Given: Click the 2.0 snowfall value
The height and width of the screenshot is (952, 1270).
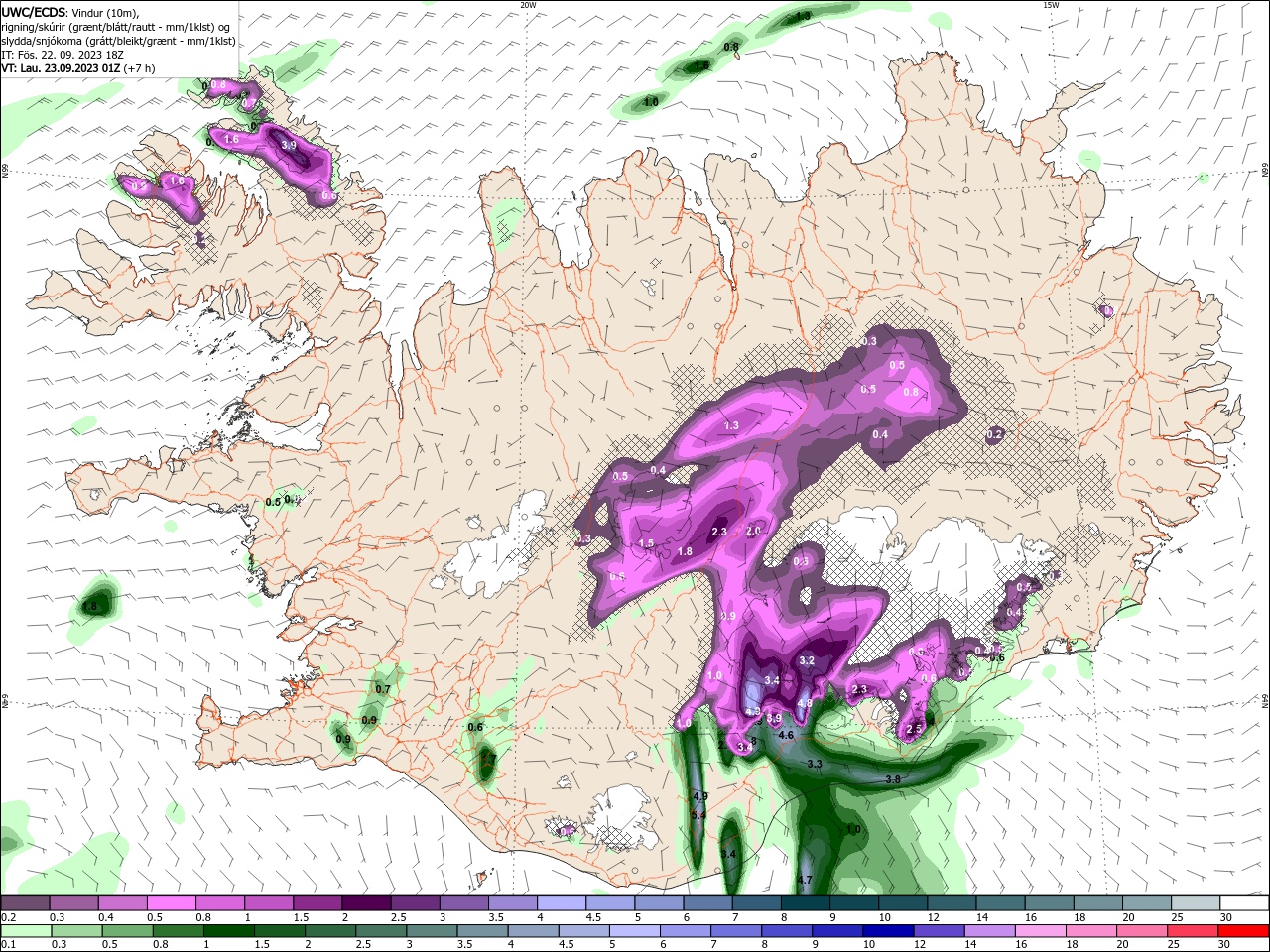Looking at the screenshot, I should (753, 531).
